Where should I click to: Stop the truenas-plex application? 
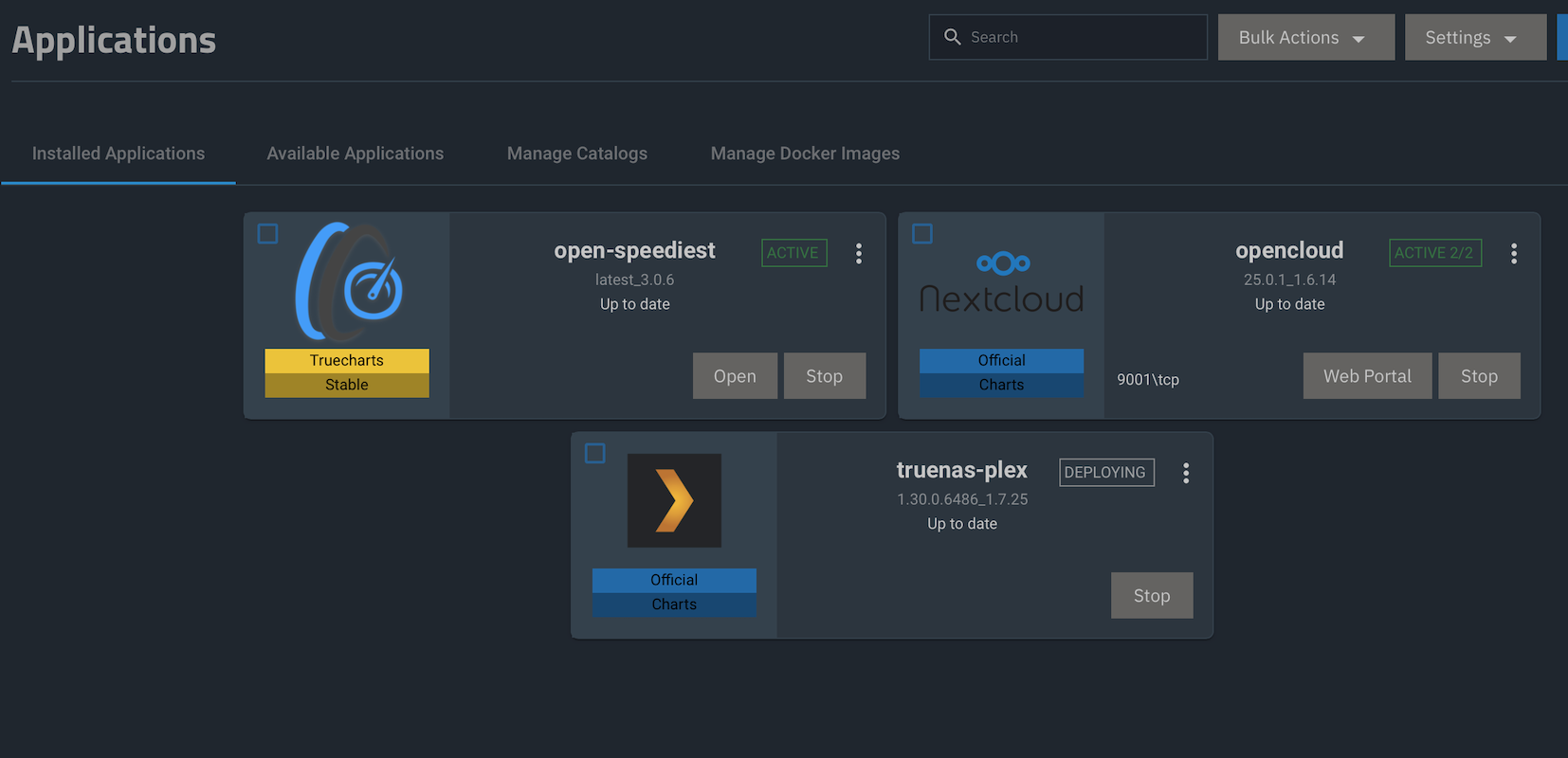(x=1152, y=596)
